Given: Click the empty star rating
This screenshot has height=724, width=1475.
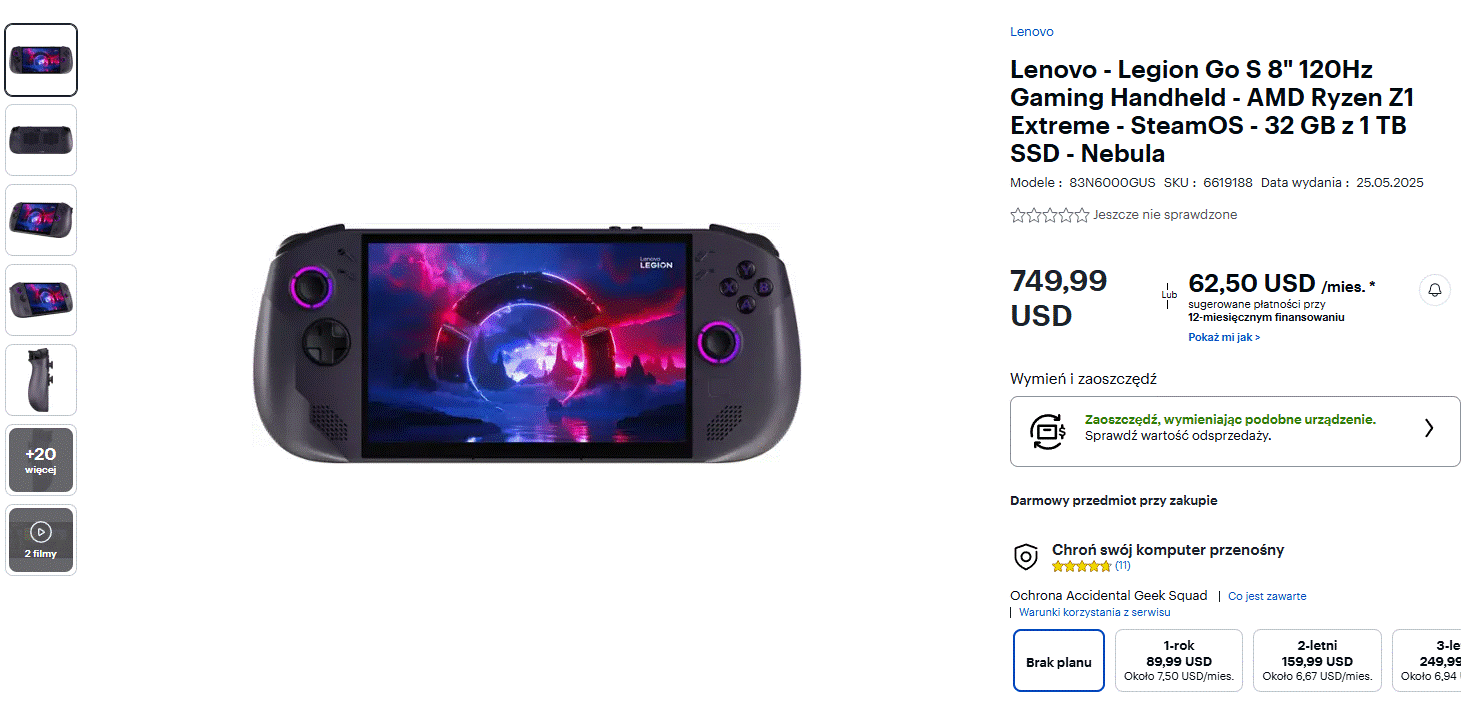Looking at the screenshot, I should tap(1049, 215).
